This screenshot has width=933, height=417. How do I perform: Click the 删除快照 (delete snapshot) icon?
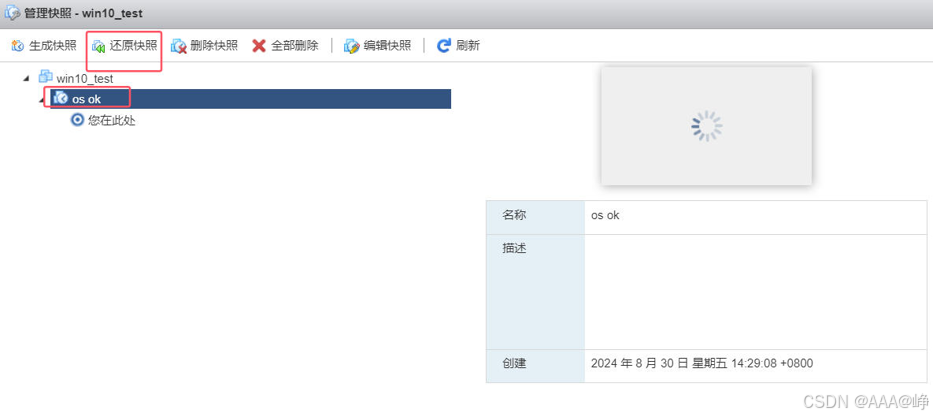point(179,46)
